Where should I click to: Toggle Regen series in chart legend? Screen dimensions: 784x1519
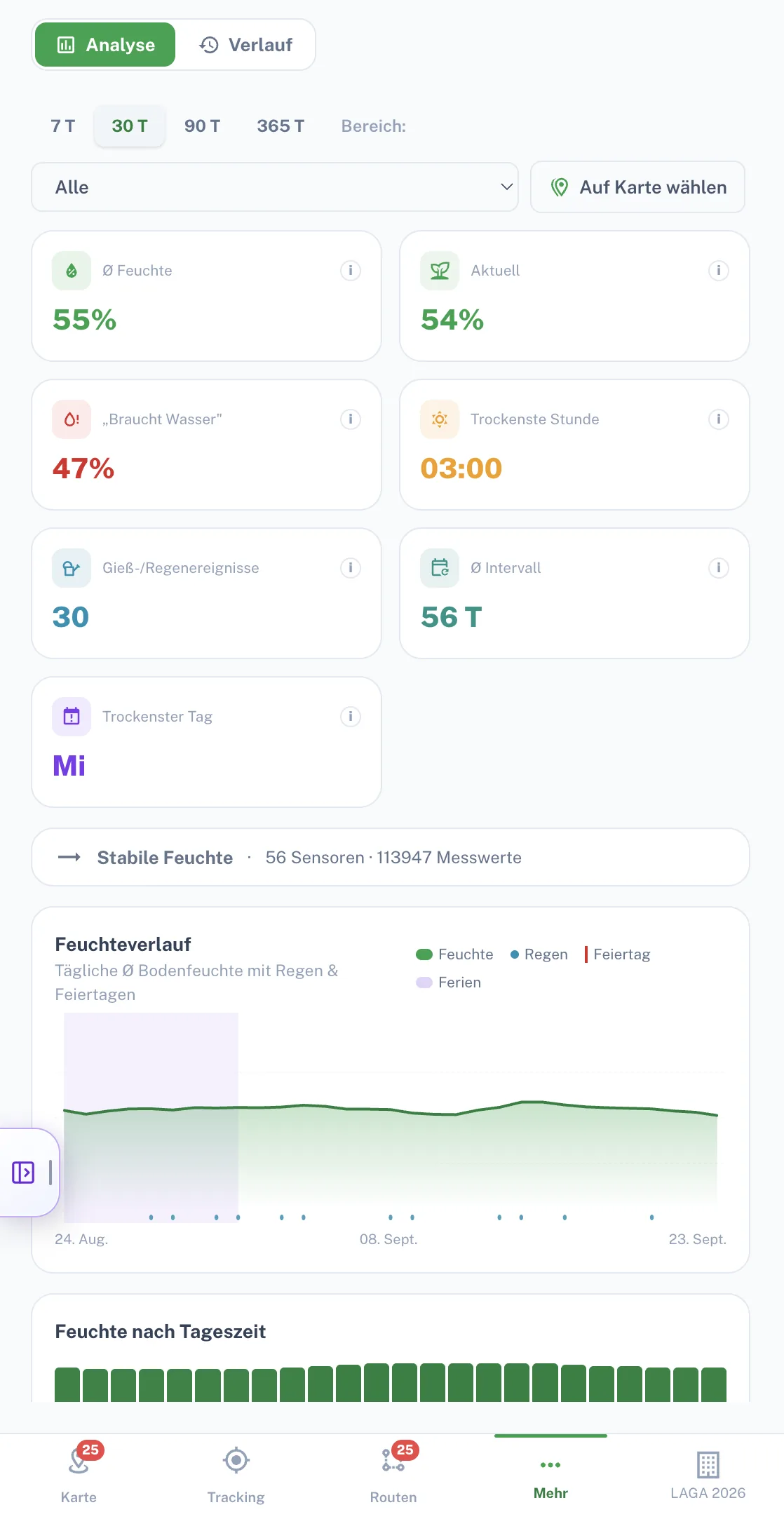tap(539, 954)
